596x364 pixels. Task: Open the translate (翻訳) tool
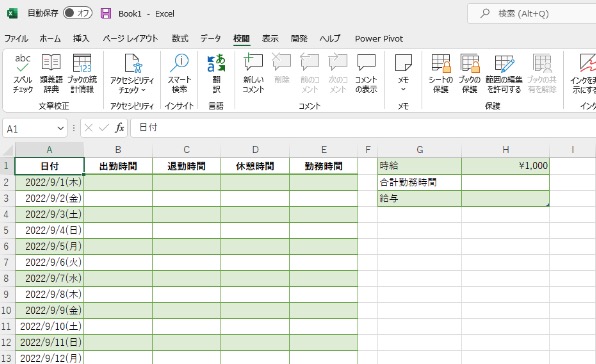click(216, 73)
